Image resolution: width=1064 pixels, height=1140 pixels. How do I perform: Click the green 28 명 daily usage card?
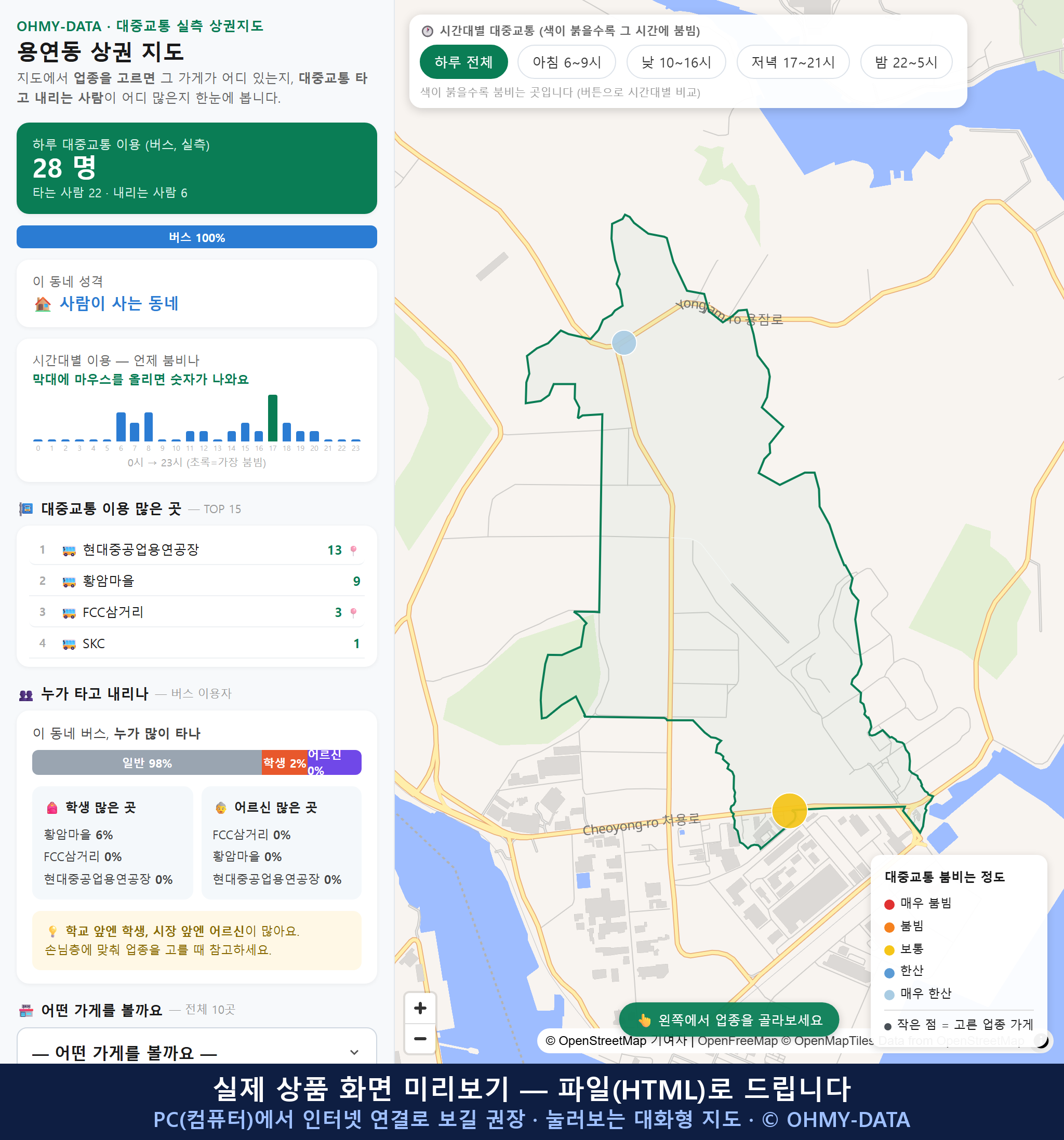coord(197,168)
